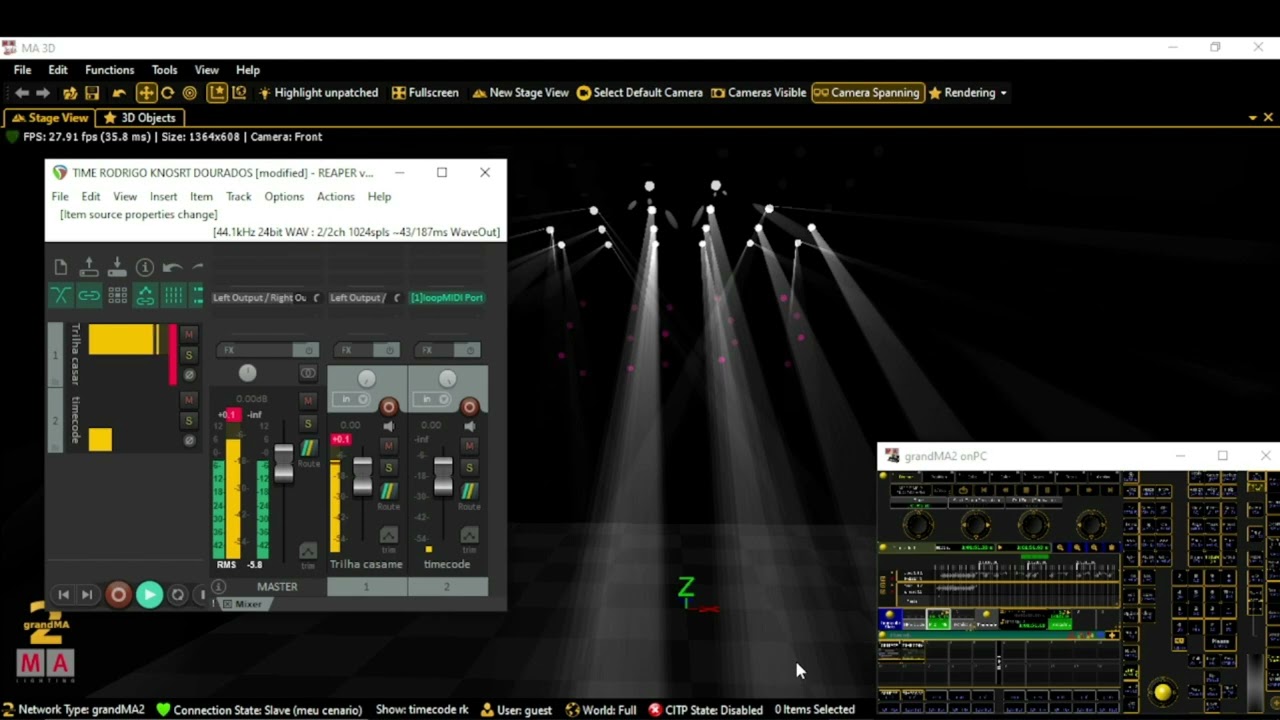
Task: Click New Stage View button
Action: (520, 93)
